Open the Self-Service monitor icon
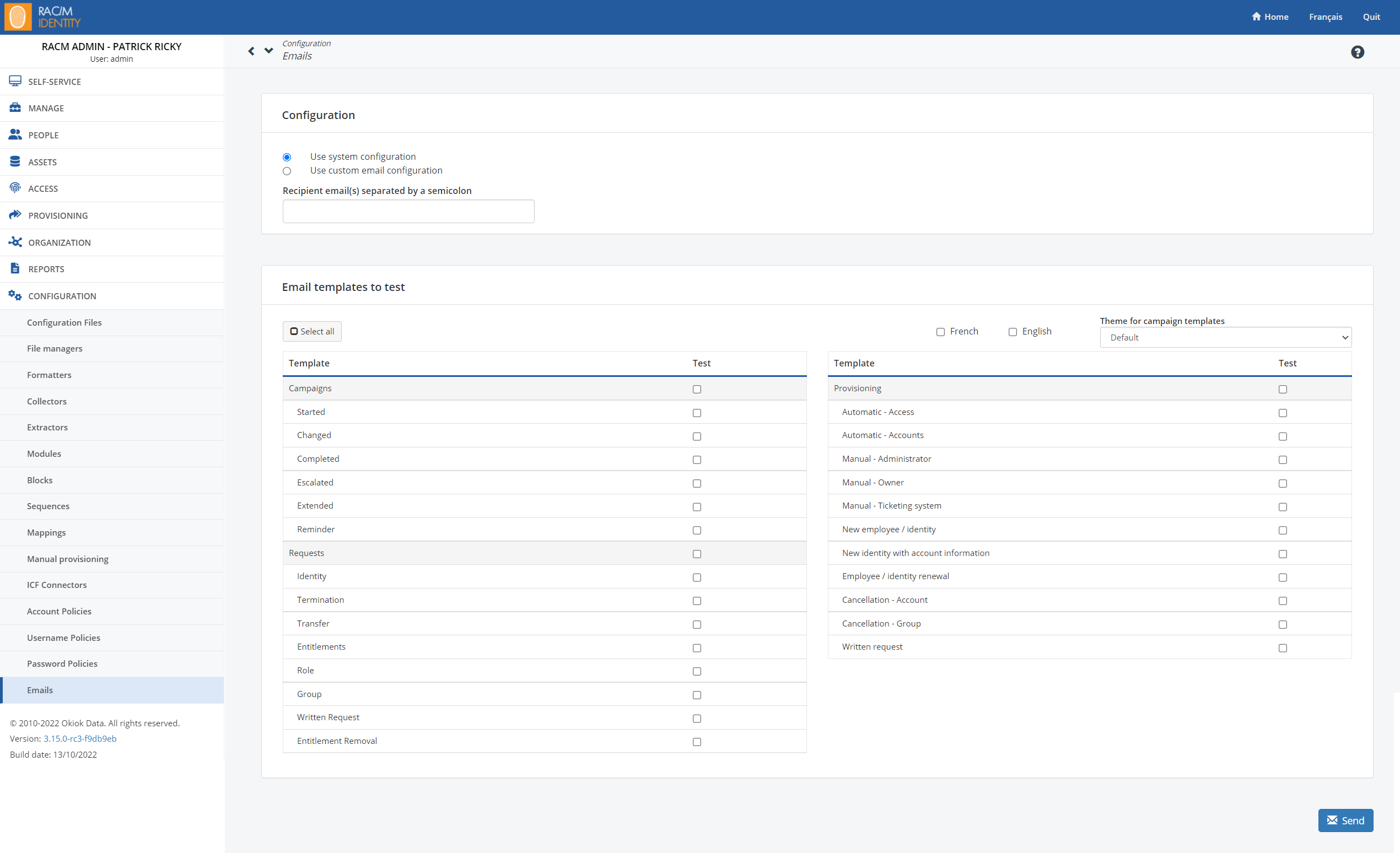1400x853 pixels. tap(15, 81)
